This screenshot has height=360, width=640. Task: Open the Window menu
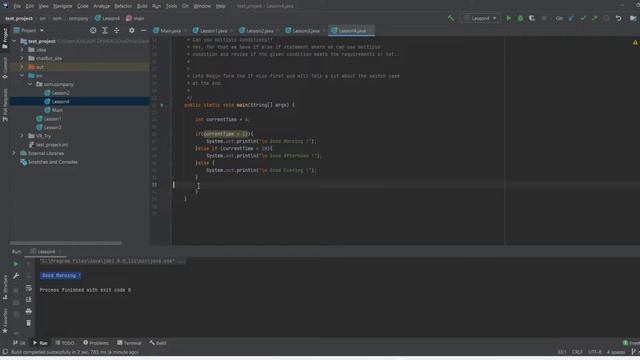(x=202, y=6)
